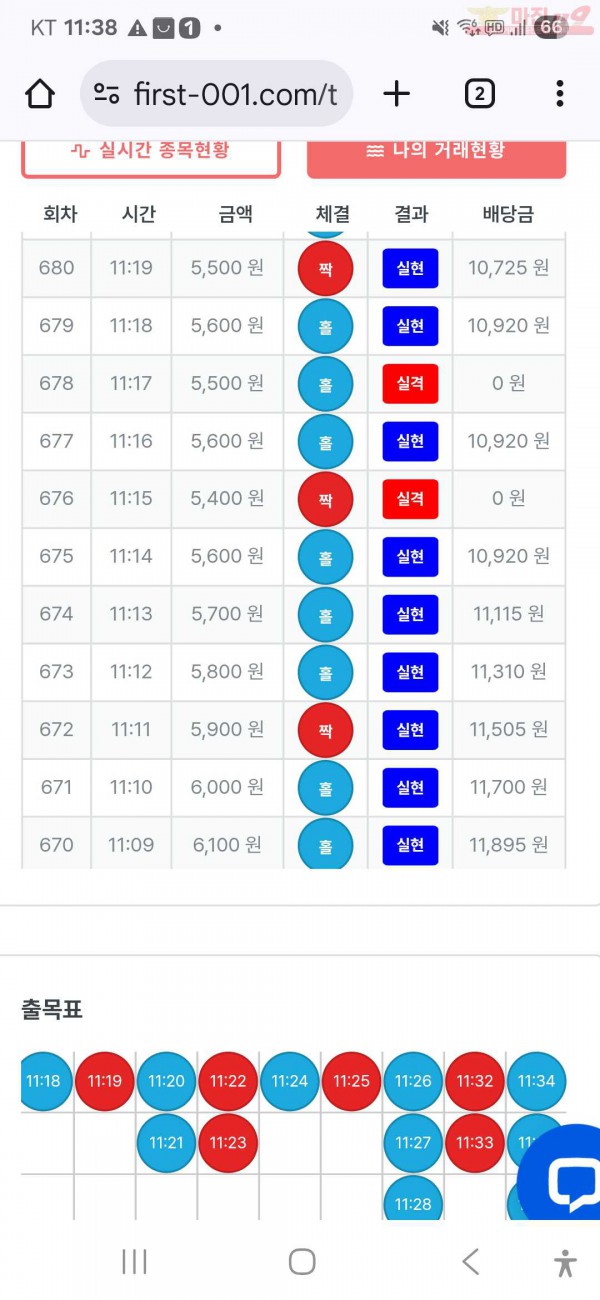
Task: Select the red 짝 circle in row 676
Action: point(325,498)
